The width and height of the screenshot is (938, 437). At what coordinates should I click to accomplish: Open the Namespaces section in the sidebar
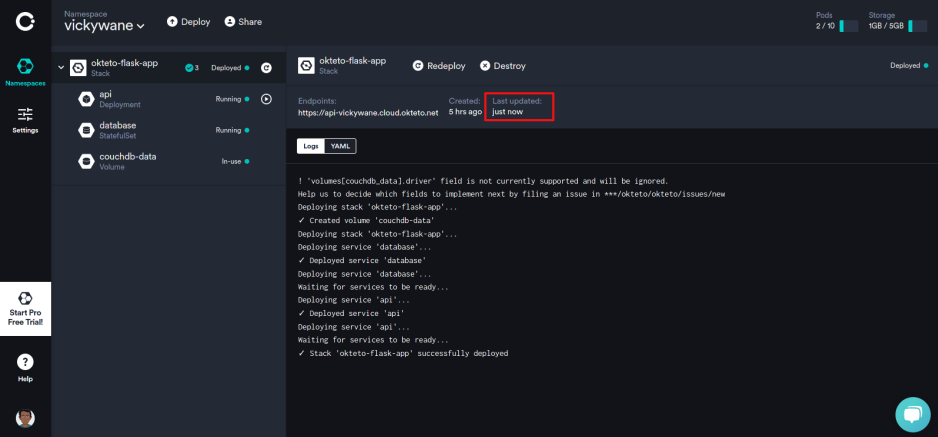[x=25, y=72]
